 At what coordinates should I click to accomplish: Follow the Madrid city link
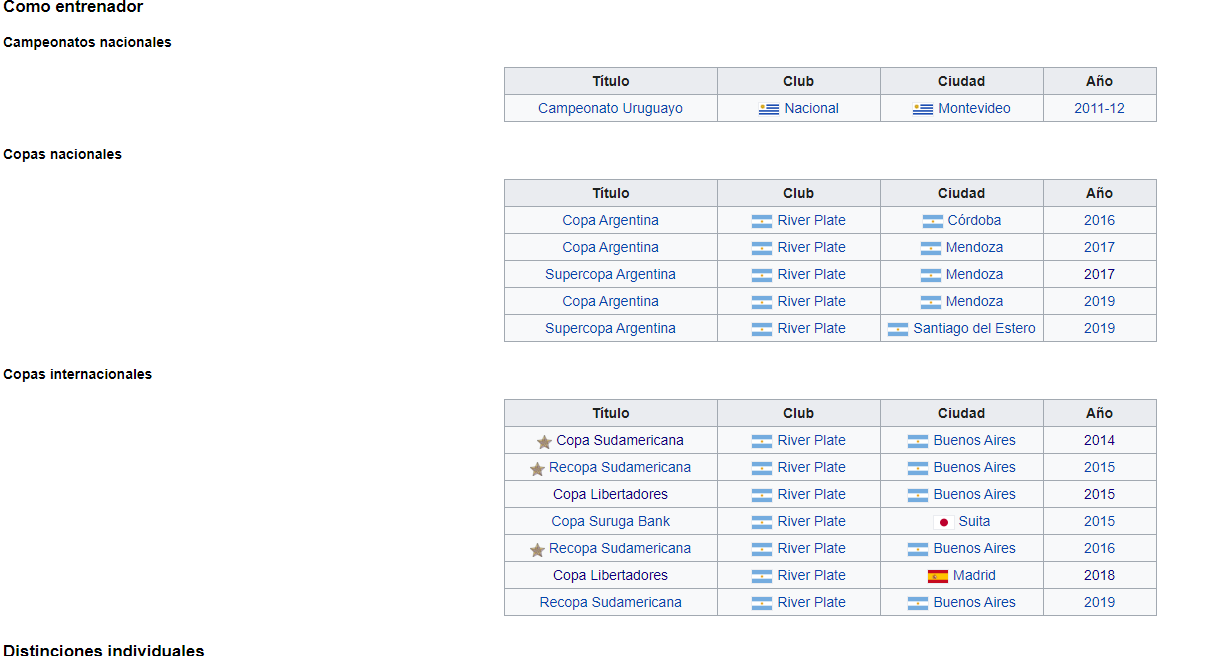[x=974, y=575]
